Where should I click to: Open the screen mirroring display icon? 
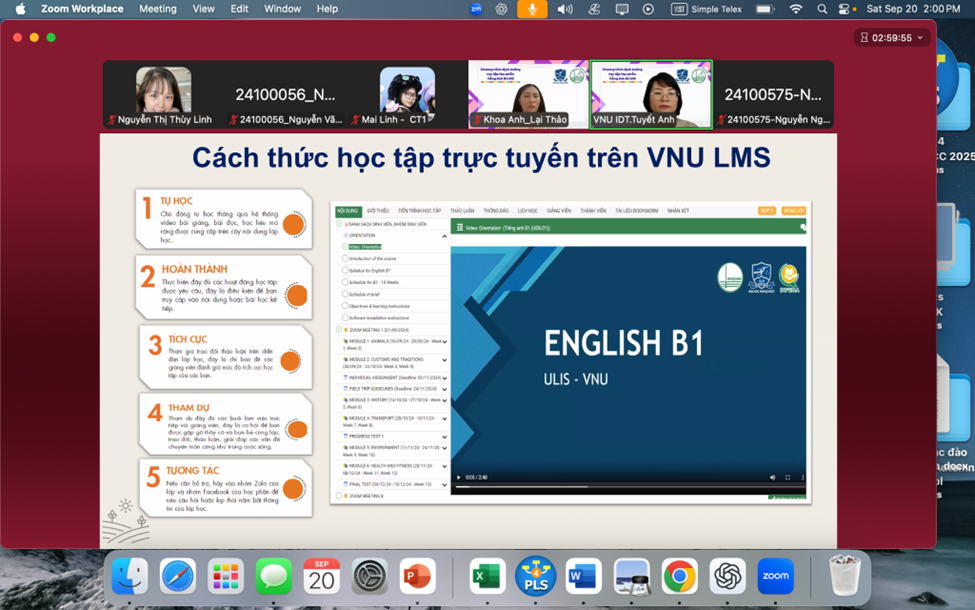point(622,9)
